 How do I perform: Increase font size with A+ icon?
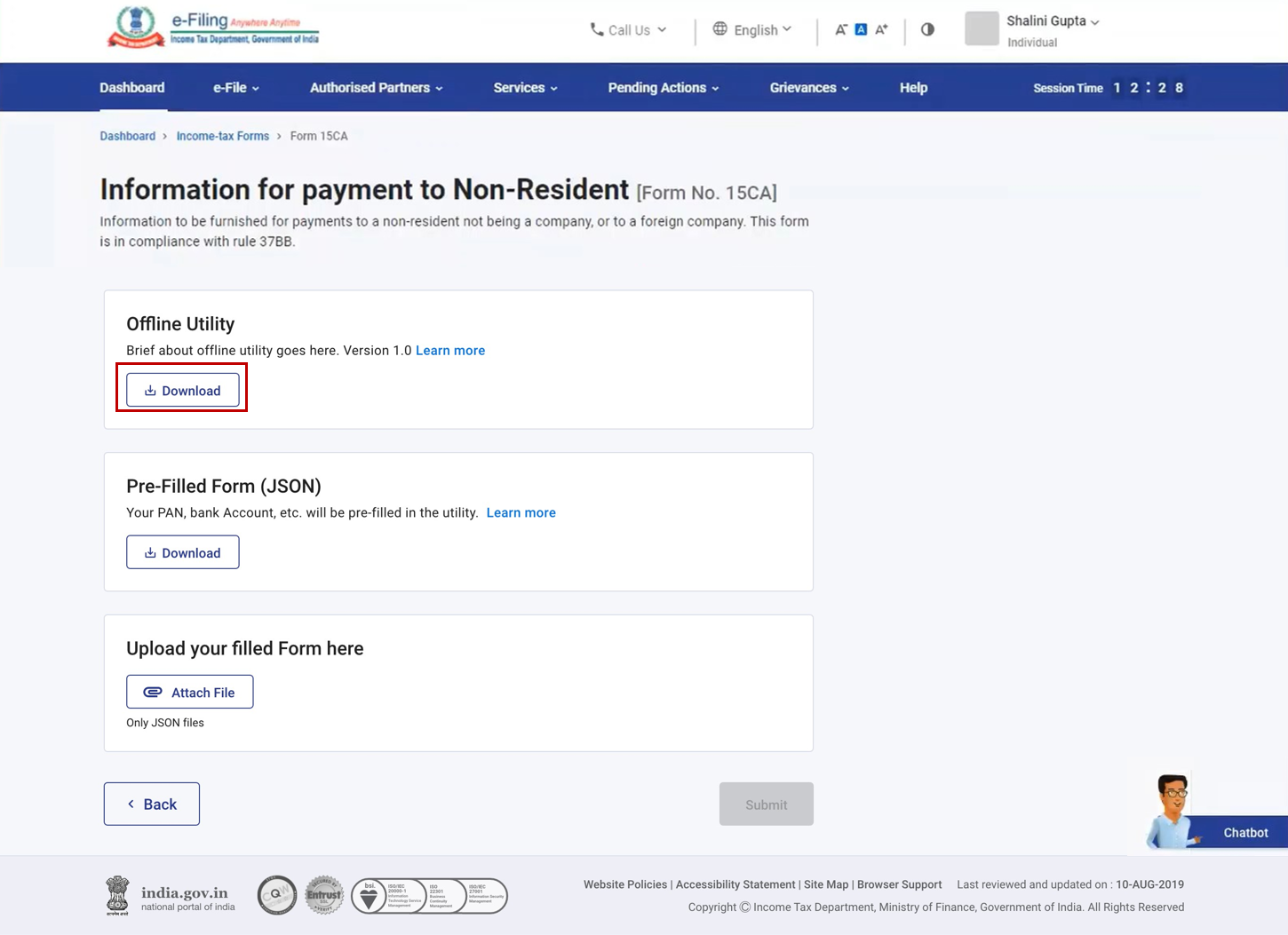coord(881,30)
